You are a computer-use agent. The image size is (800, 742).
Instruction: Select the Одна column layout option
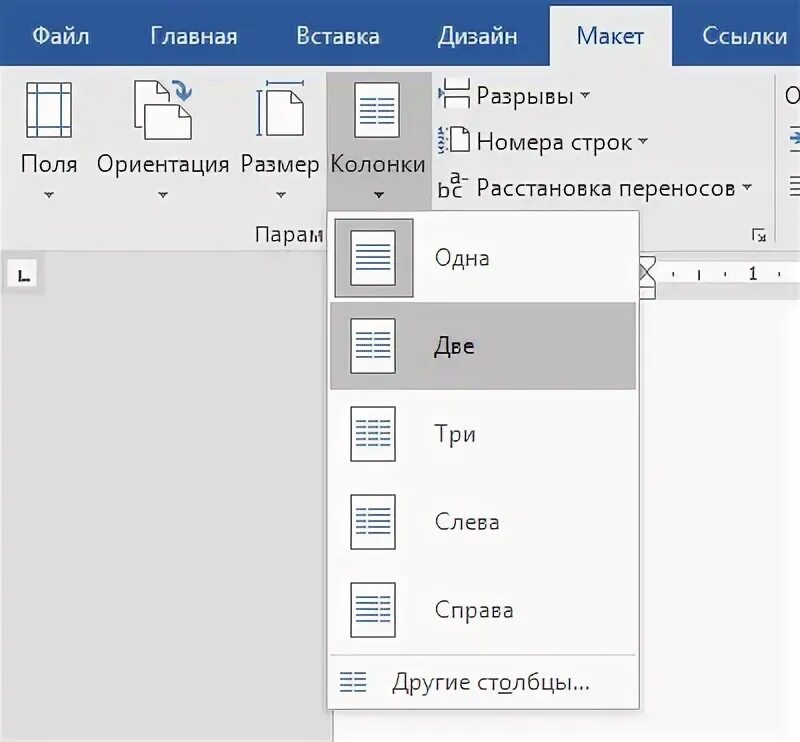(371, 256)
